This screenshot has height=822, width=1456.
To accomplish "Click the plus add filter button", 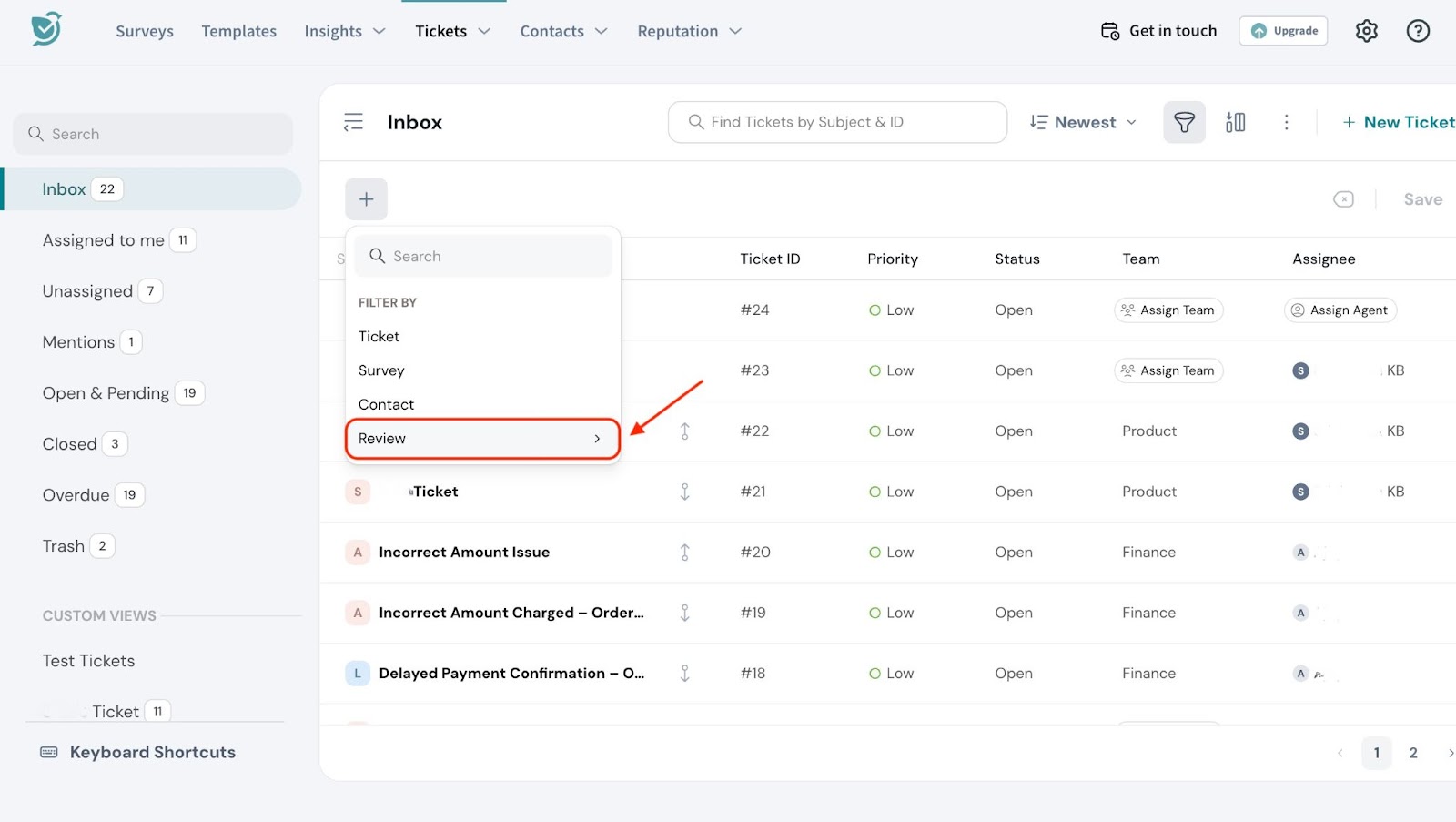I will click(x=366, y=199).
